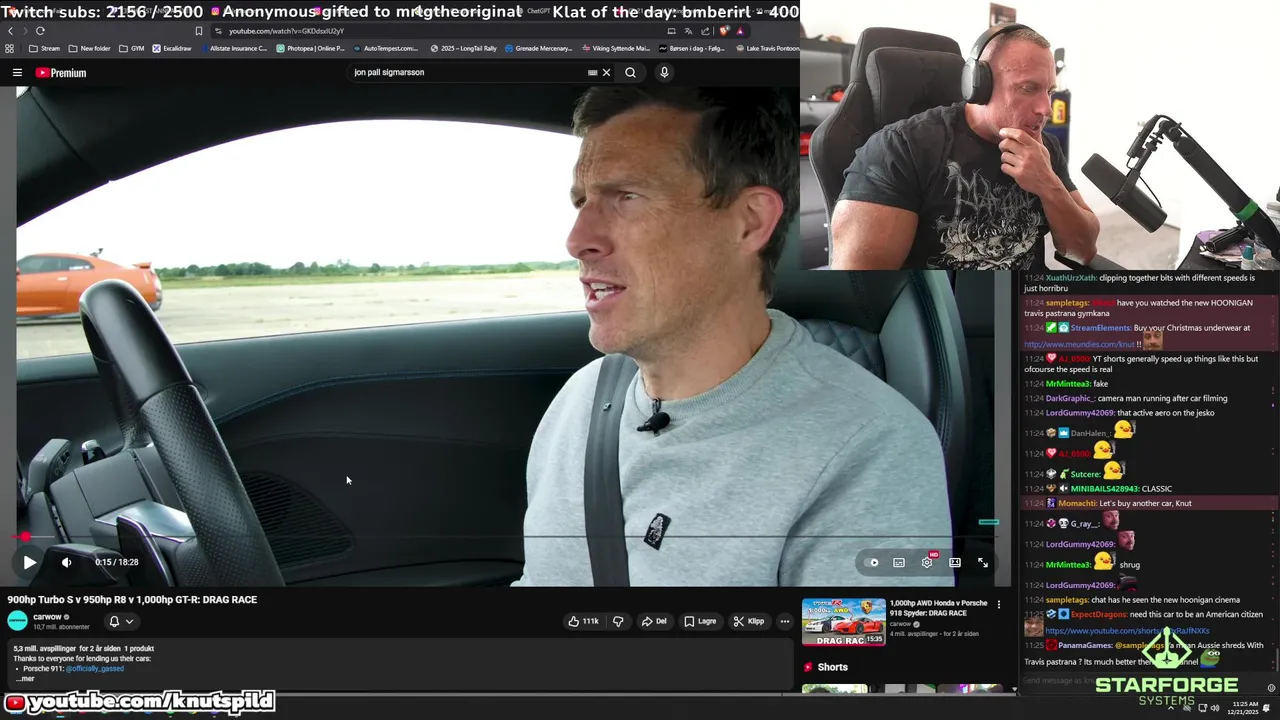Reload the browser page
The height and width of the screenshot is (720, 1280).
coord(40,31)
